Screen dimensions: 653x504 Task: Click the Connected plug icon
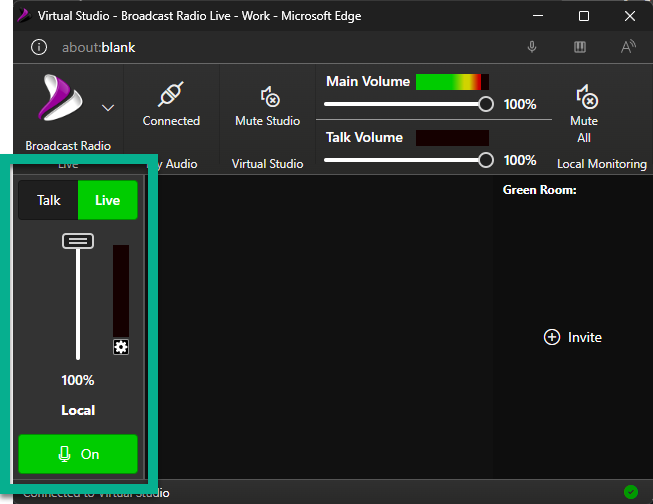[171, 94]
